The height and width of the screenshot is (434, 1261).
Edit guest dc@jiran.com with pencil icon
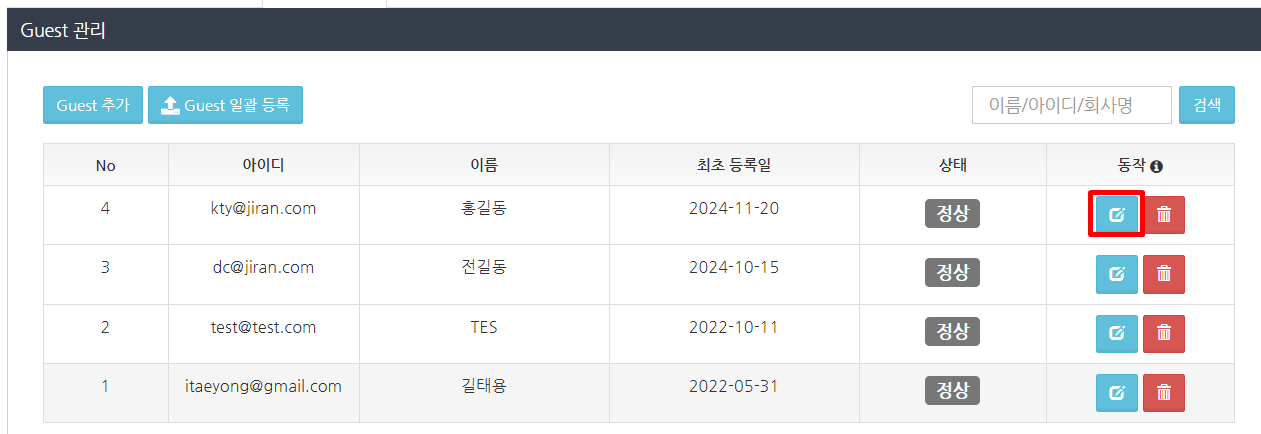tap(1116, 273)
